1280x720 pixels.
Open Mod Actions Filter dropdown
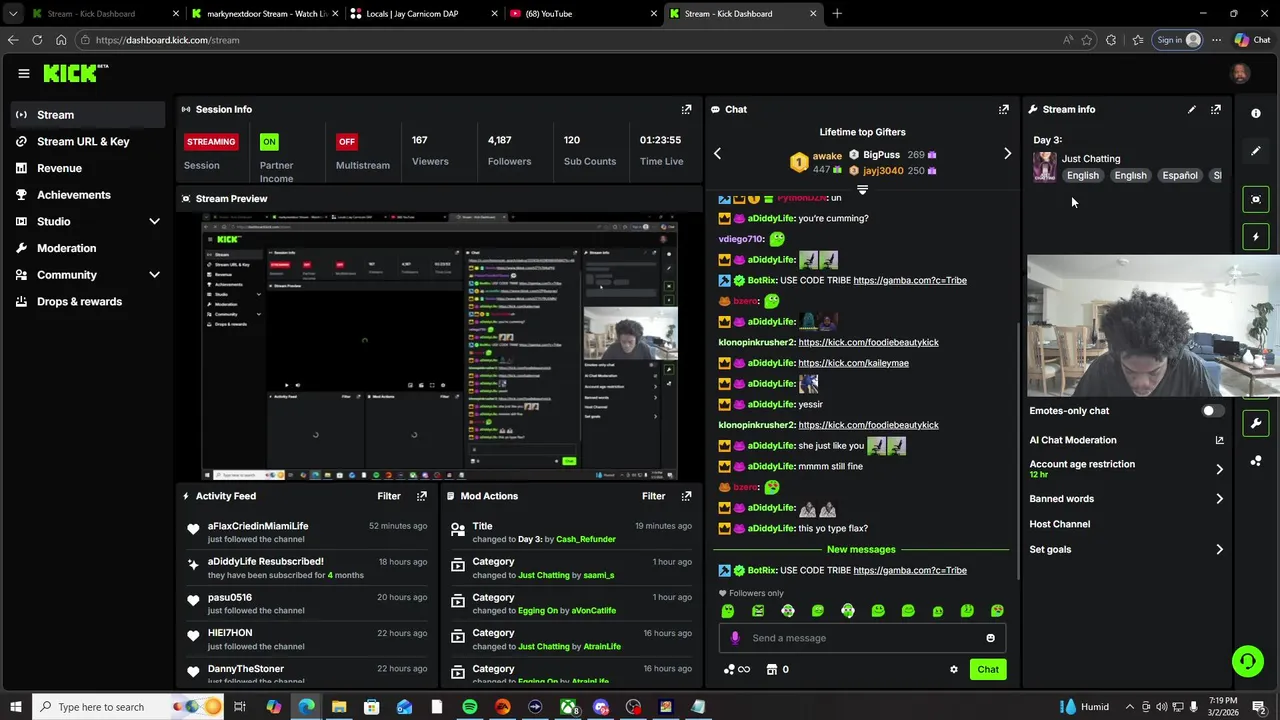click(653, 496)
